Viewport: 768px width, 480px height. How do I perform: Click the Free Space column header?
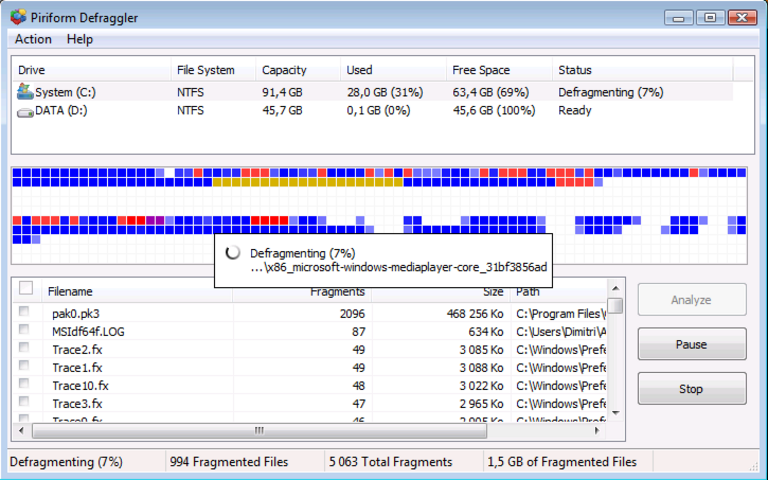click(x=499, y=70)
